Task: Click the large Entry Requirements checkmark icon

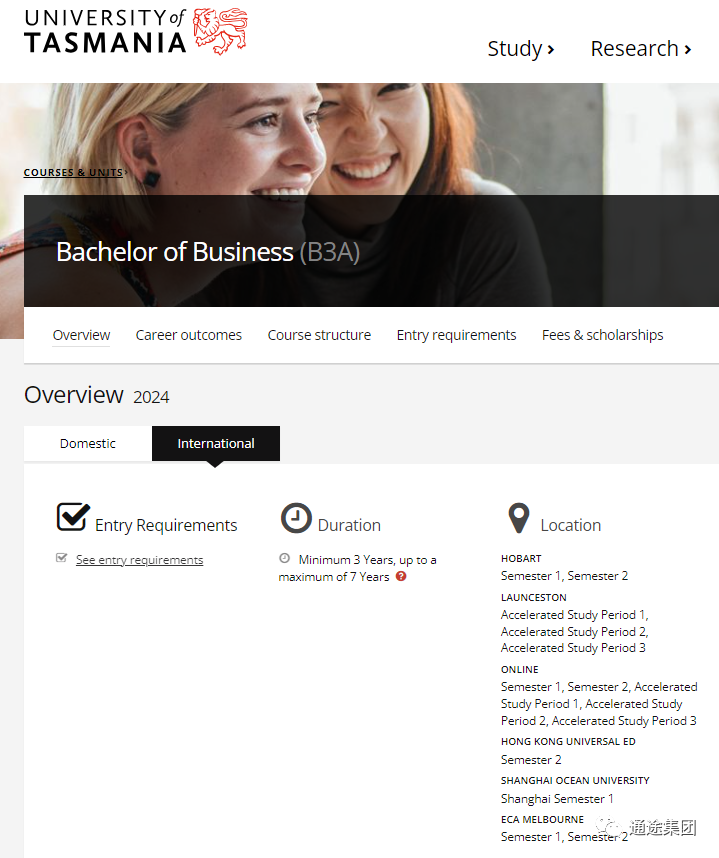Action: (73, 517)
